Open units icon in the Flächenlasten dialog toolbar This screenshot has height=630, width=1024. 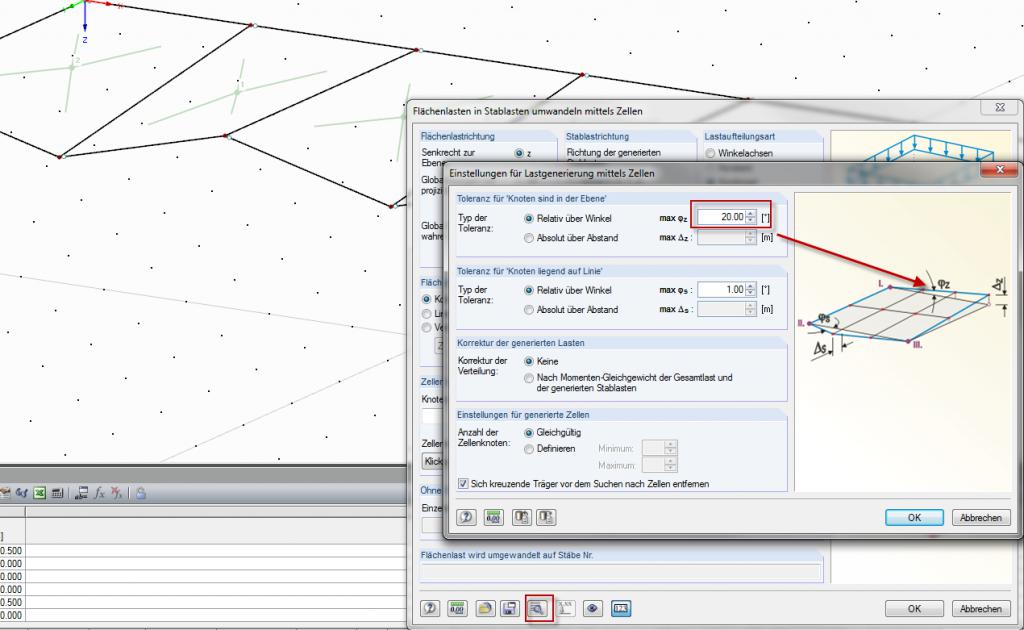457,608
